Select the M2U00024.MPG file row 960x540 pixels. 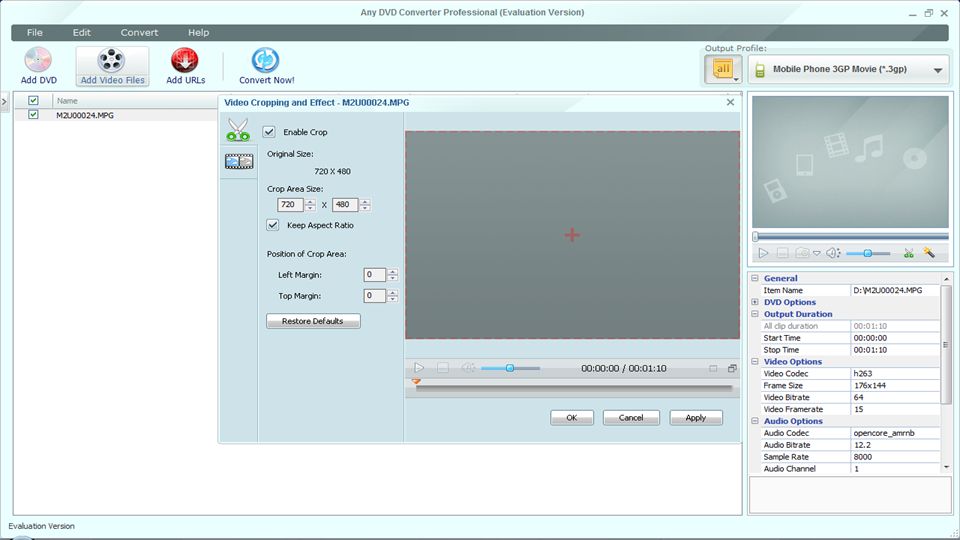click(x=116, y=115)
